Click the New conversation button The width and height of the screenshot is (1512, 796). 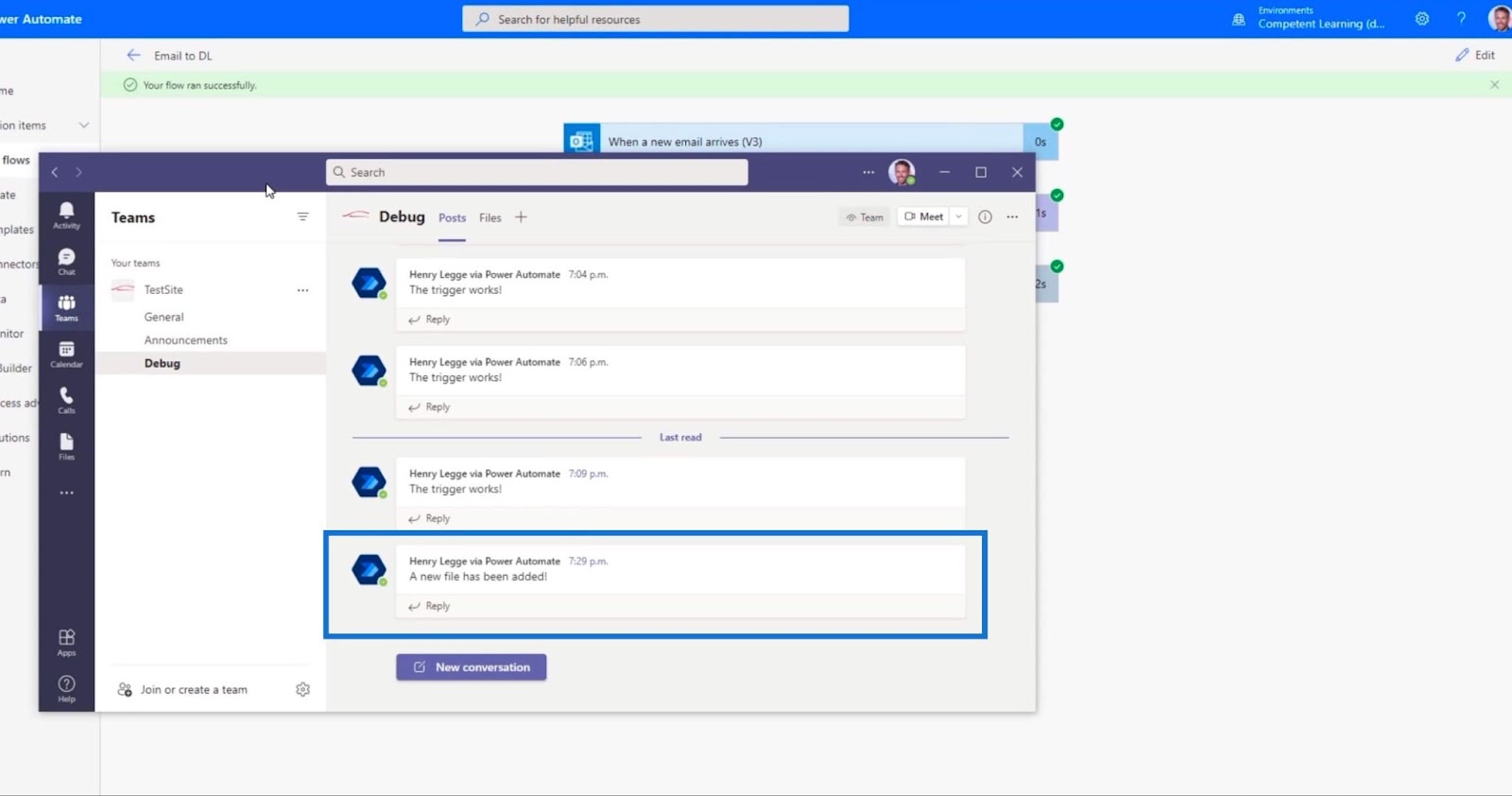471,667
